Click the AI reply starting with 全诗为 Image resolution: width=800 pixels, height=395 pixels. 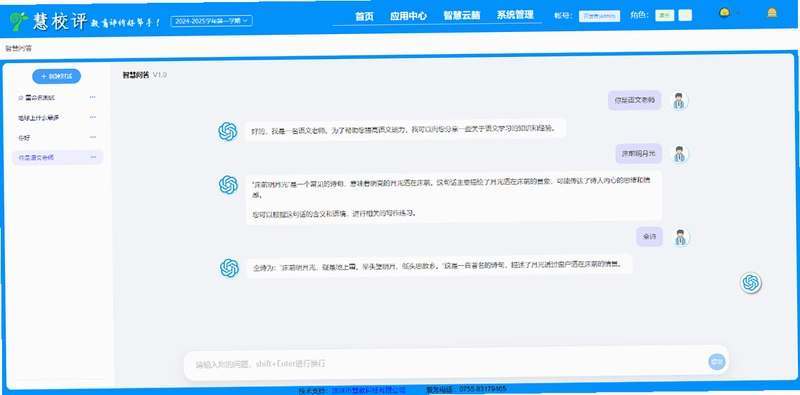(439, 266)
